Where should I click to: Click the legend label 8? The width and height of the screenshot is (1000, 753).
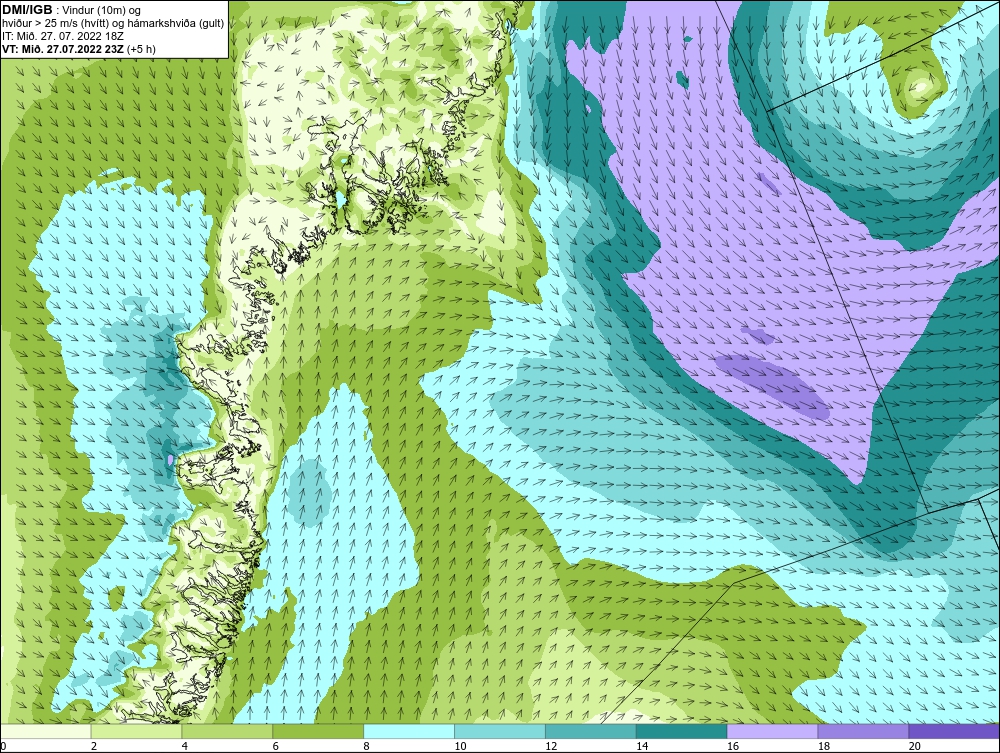point(366,746)
